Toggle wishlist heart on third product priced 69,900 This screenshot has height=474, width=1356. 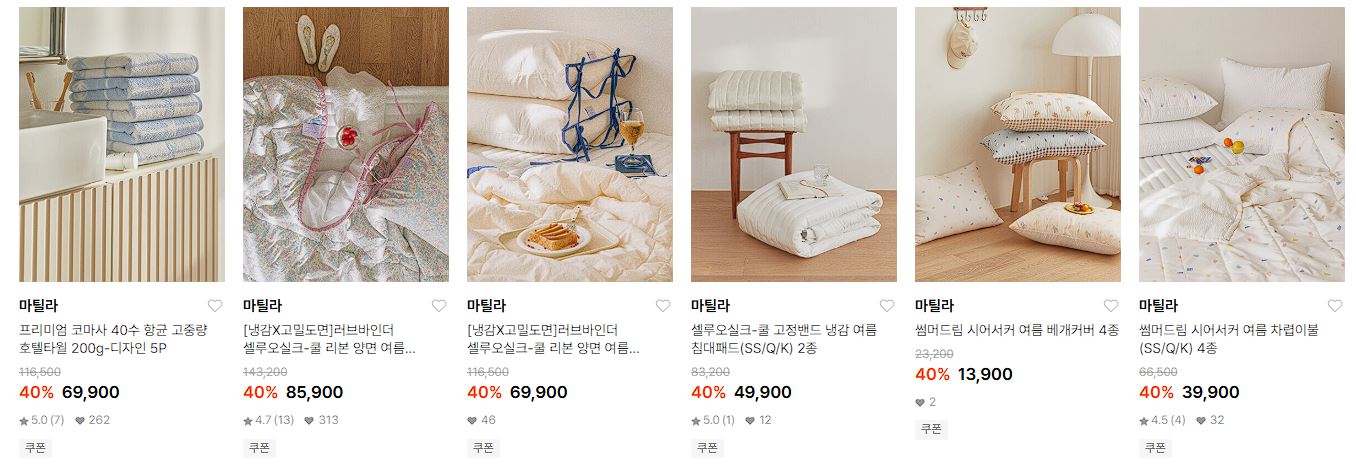[x=663, y=306]
